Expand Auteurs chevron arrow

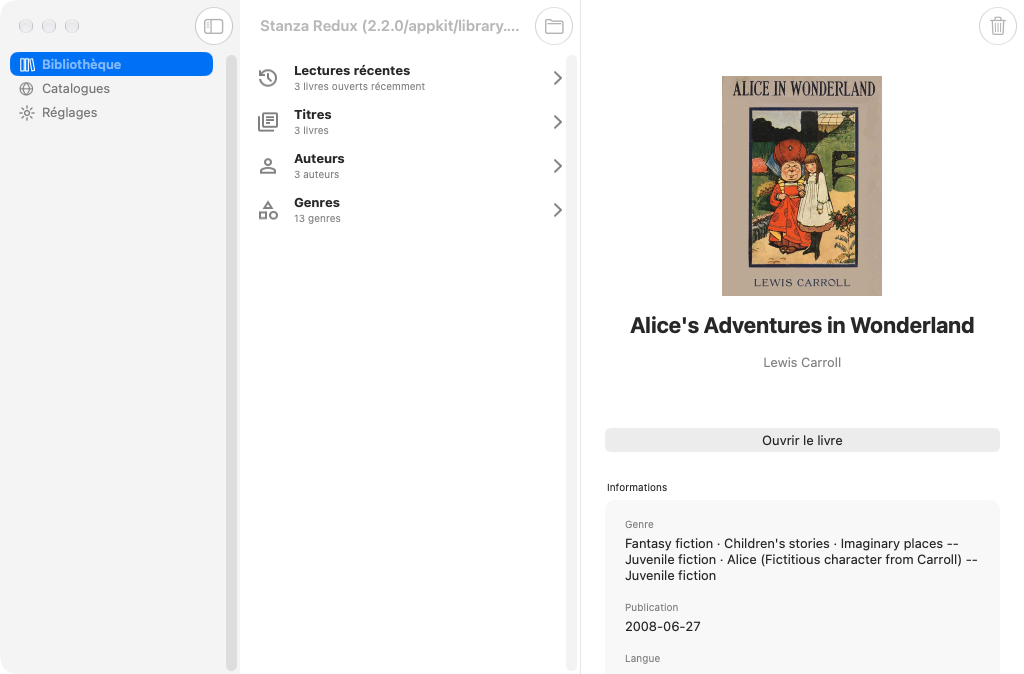click(558, 166)
